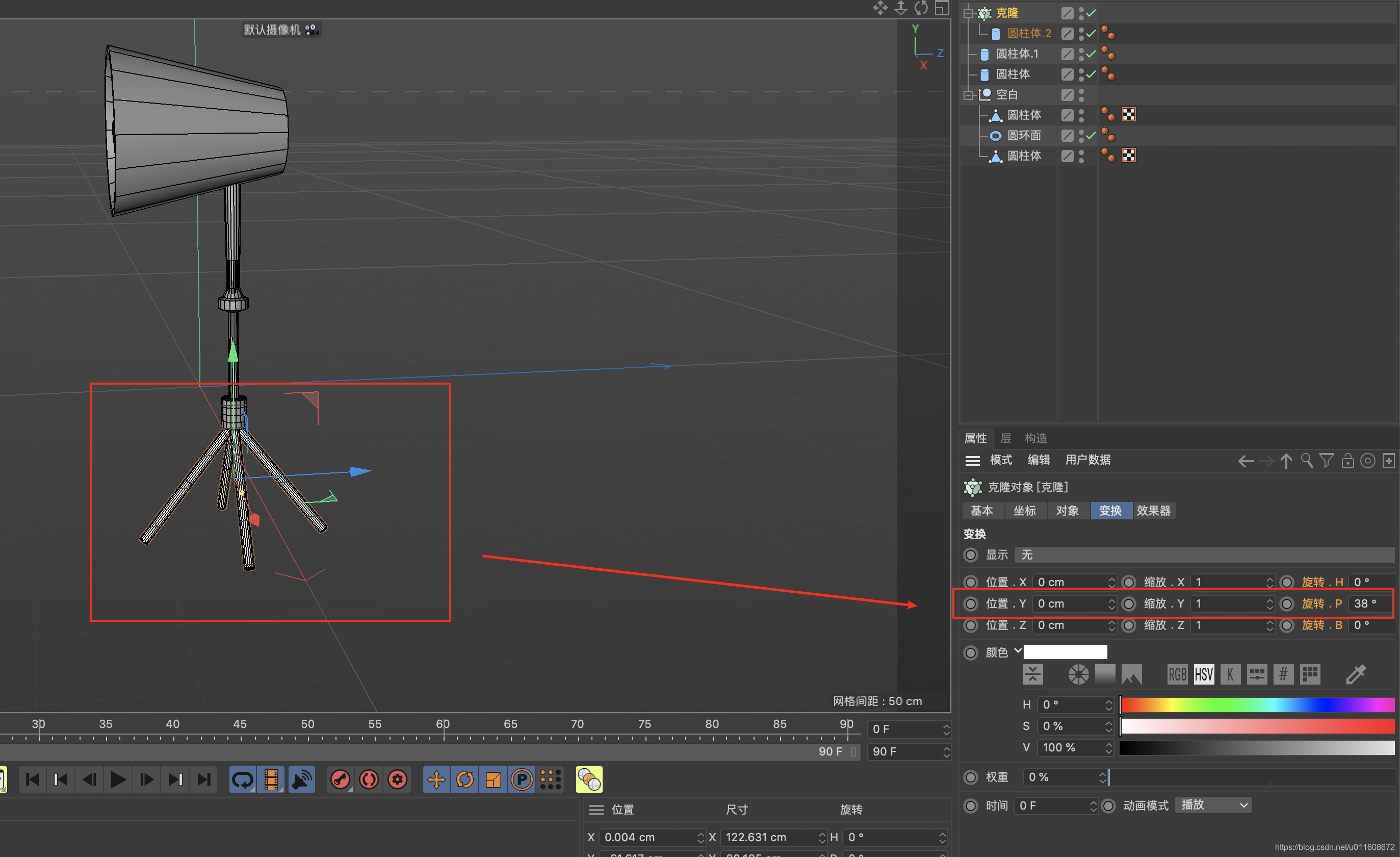Open the 动画模式 播放 dropdown

pos(1213,805)
